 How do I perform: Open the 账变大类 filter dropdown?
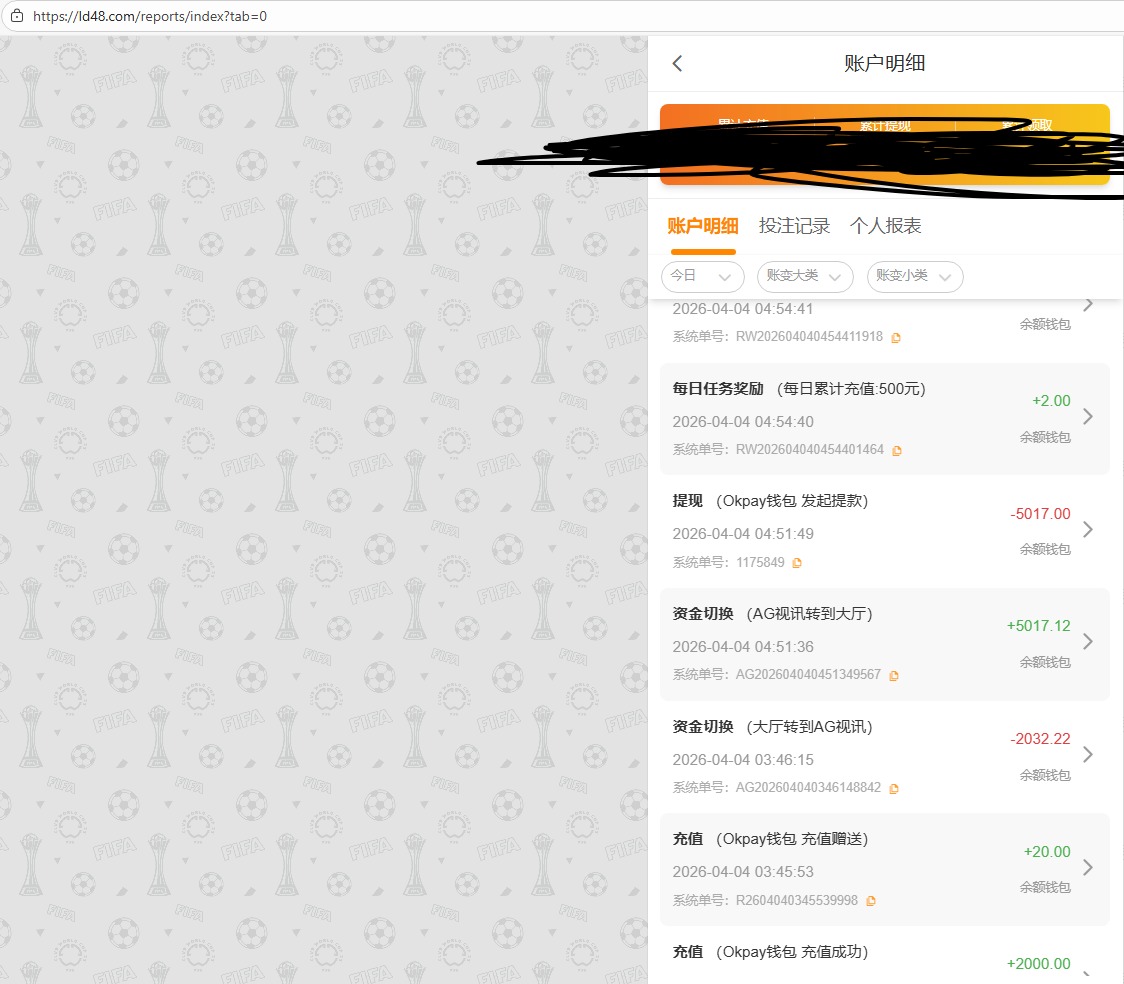pyautogui.click(x=805, y=276)
